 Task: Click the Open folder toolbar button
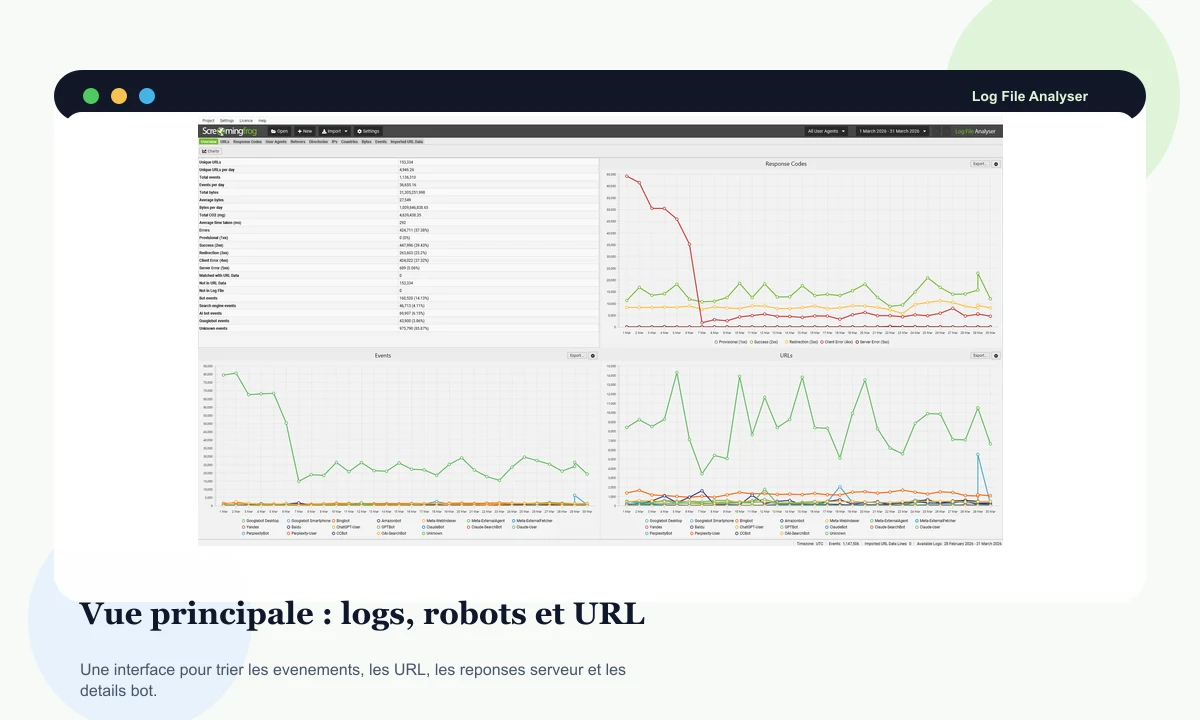tap(279, 131)
